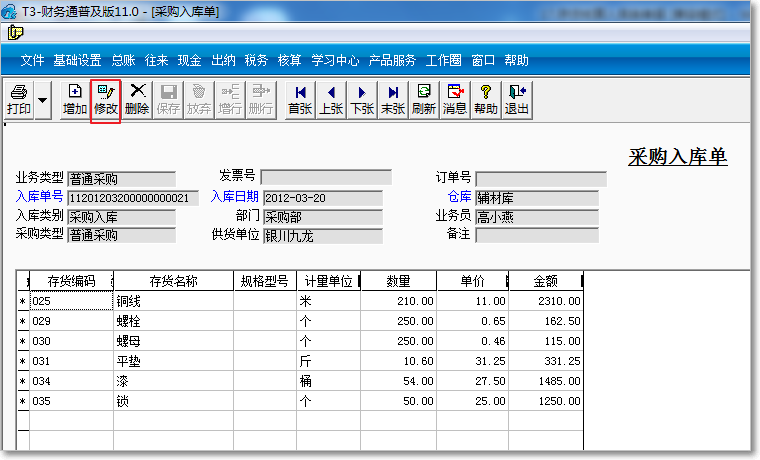Screen dimensions: 760x460
Task: Open the 学习中心 menu
Action: click(335, 61)
